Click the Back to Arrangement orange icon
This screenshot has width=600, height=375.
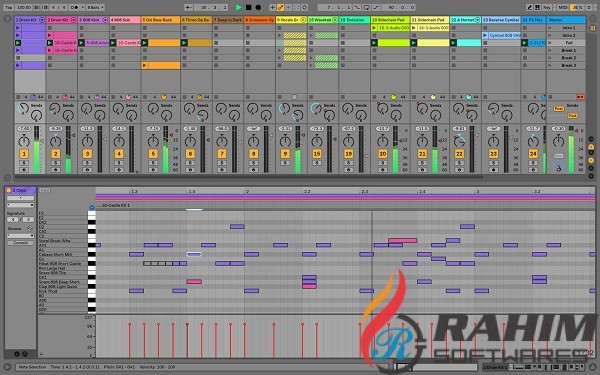[580, 97]
